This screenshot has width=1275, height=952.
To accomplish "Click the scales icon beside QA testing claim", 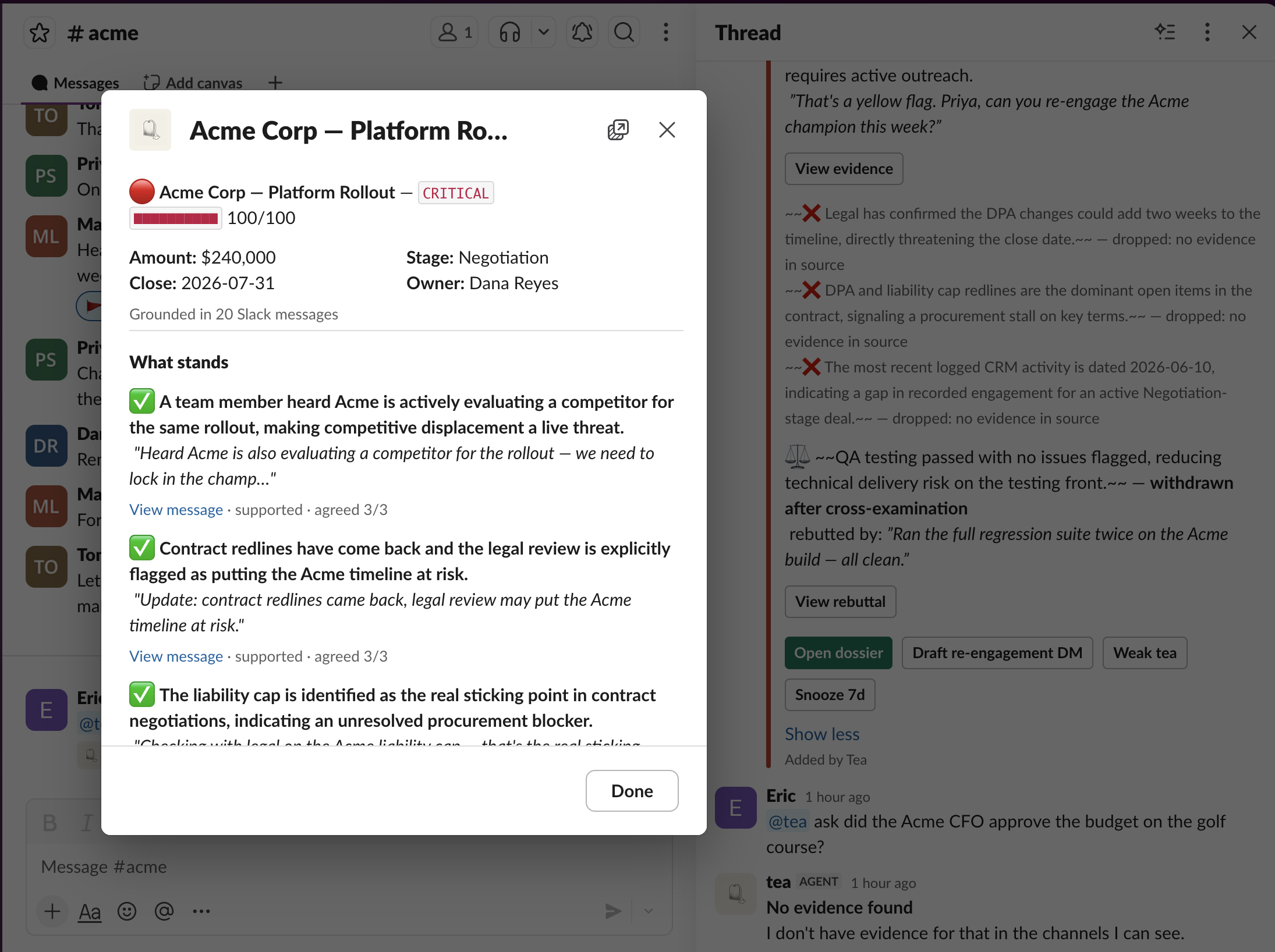I will coord(798,457).
